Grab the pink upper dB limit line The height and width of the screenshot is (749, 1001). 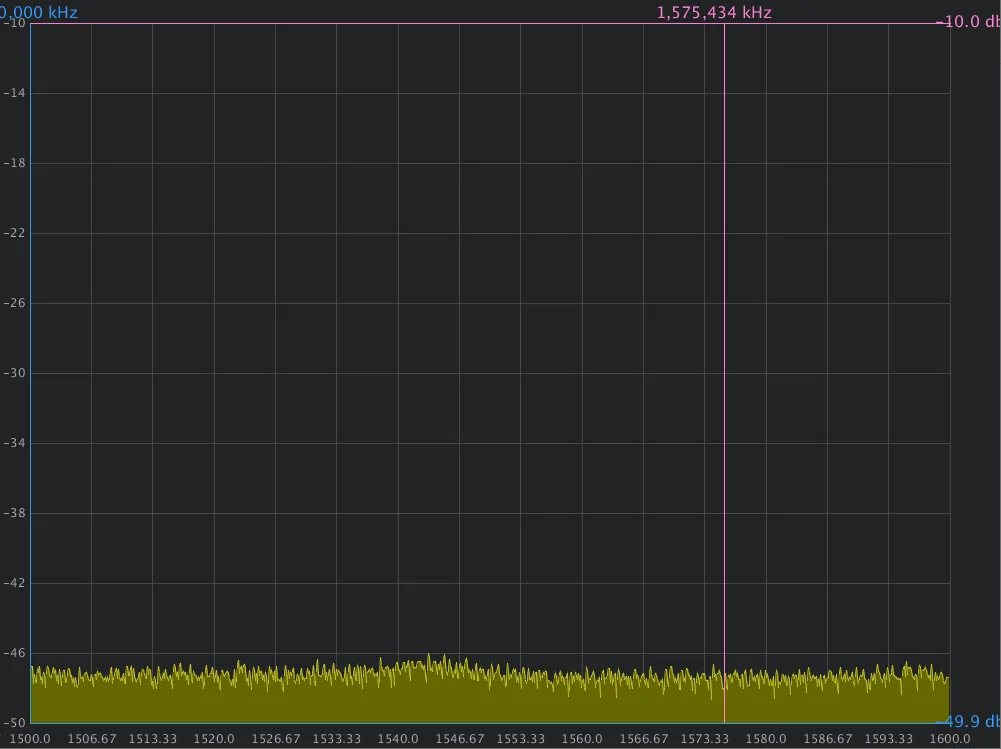click(x=490, y=24)
